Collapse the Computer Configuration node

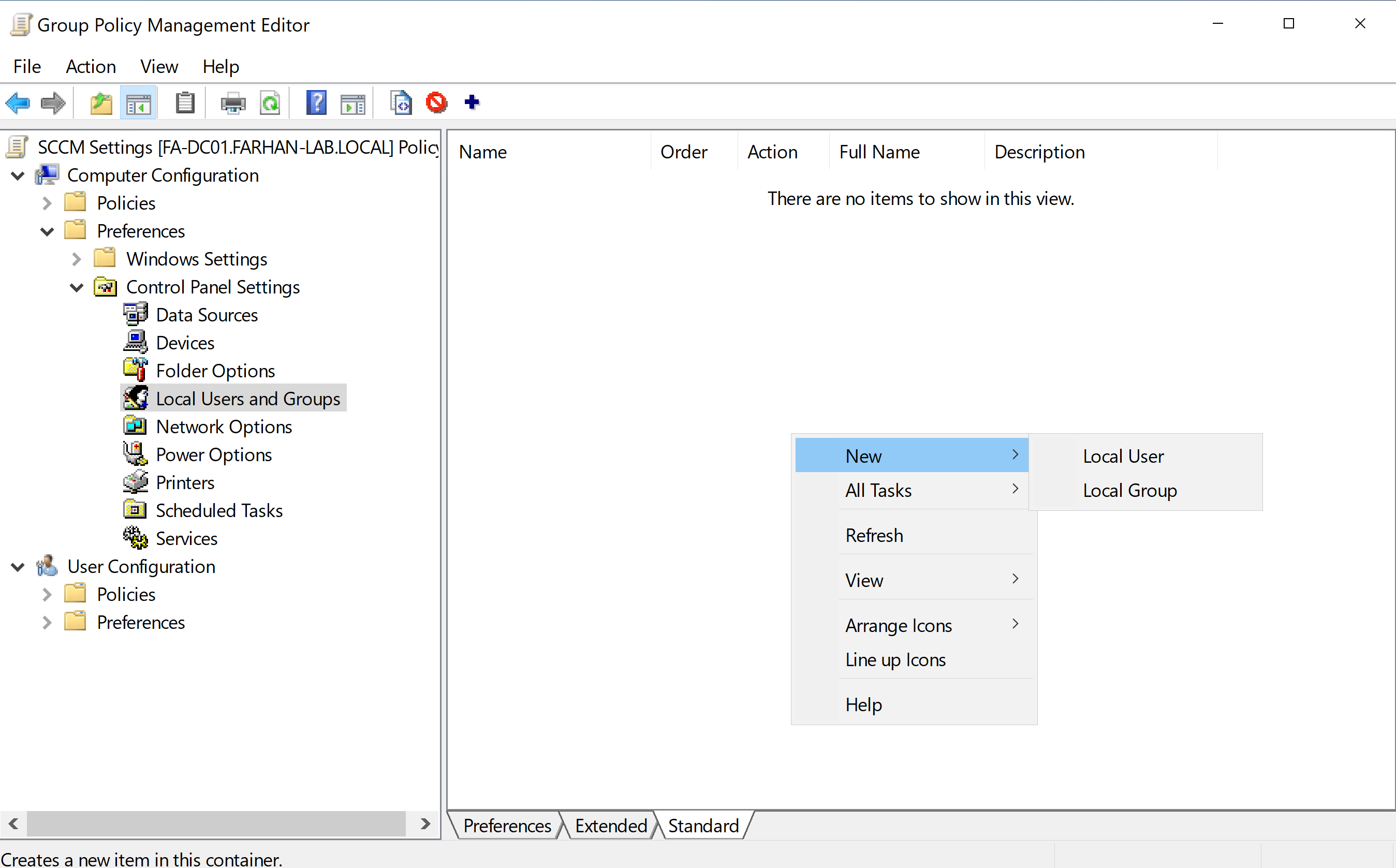18,175
